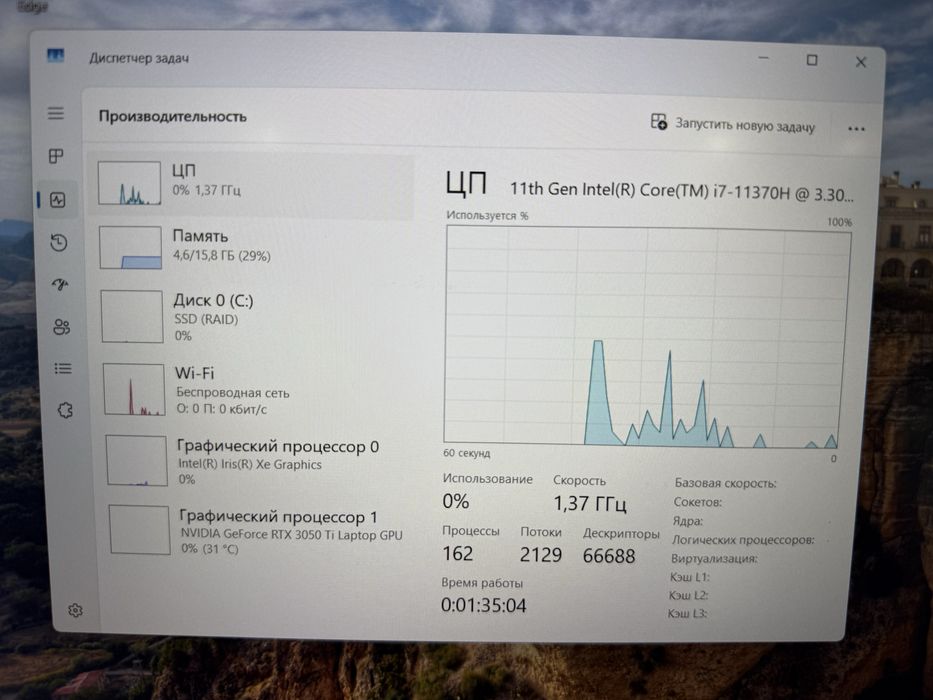Click the Беспроводная сеть text
The width and height of the screenshot is (933, 700).
click(x=233, y=393)
